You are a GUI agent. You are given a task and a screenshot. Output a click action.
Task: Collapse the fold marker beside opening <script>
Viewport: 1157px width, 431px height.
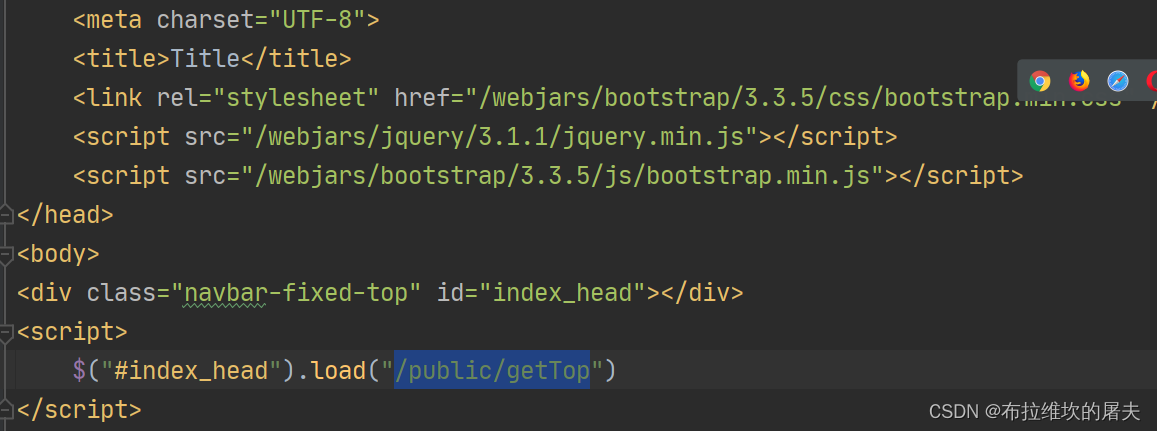6,333
